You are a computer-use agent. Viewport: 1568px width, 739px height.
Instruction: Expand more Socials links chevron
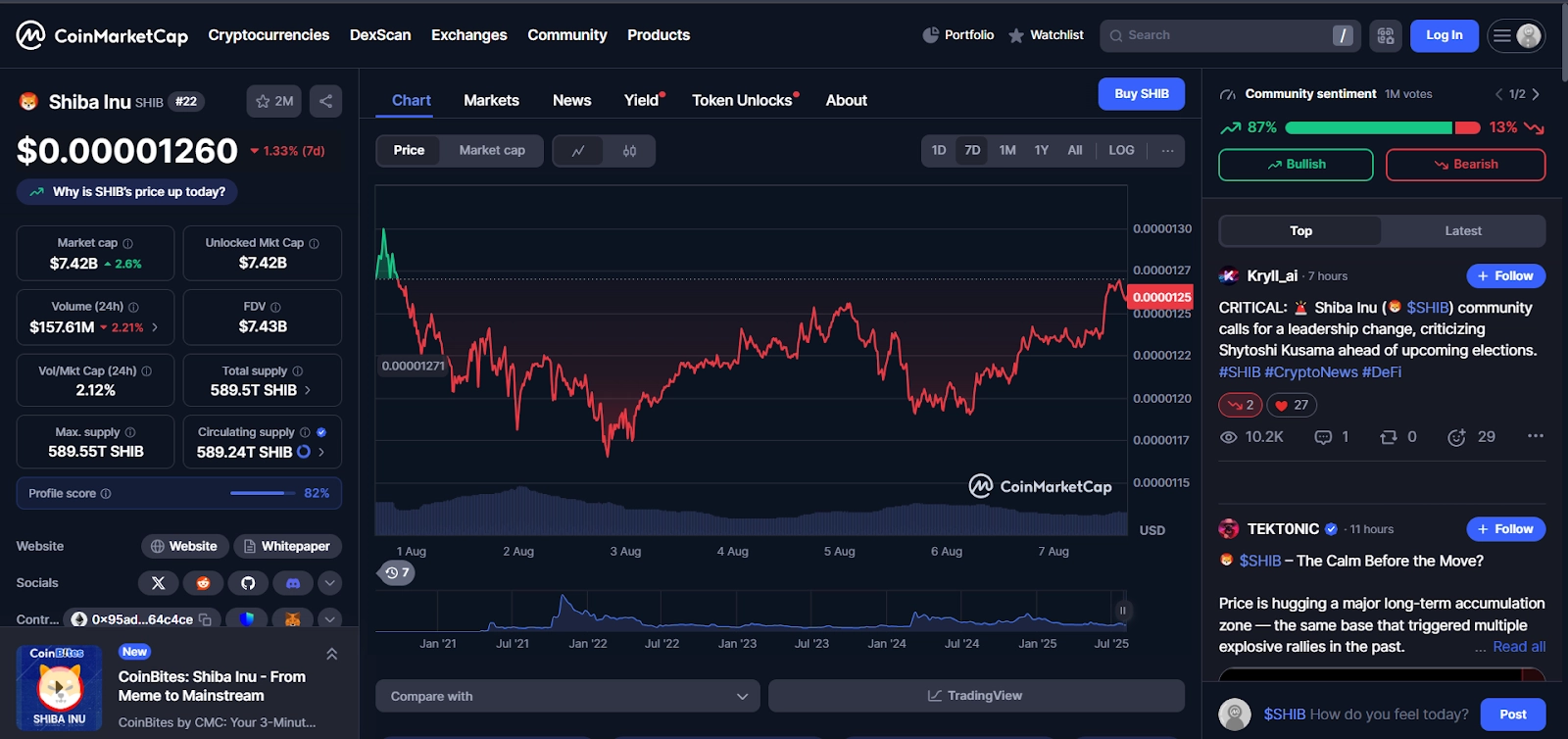pos(330,583)
